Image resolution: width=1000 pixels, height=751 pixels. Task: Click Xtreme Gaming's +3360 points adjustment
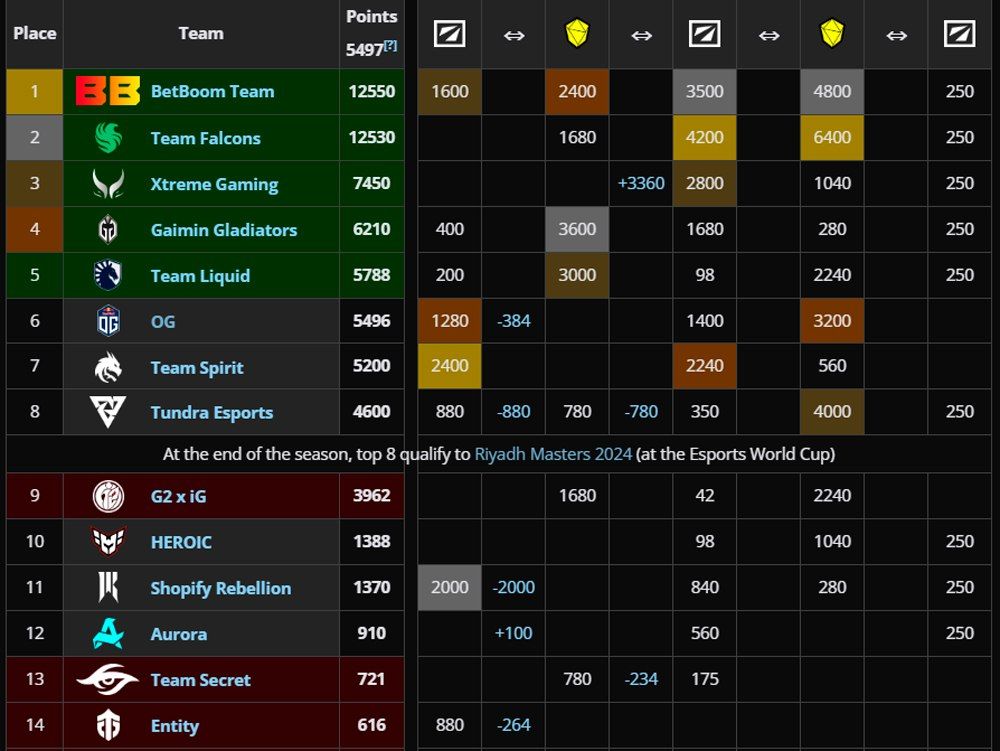point(641,184)
